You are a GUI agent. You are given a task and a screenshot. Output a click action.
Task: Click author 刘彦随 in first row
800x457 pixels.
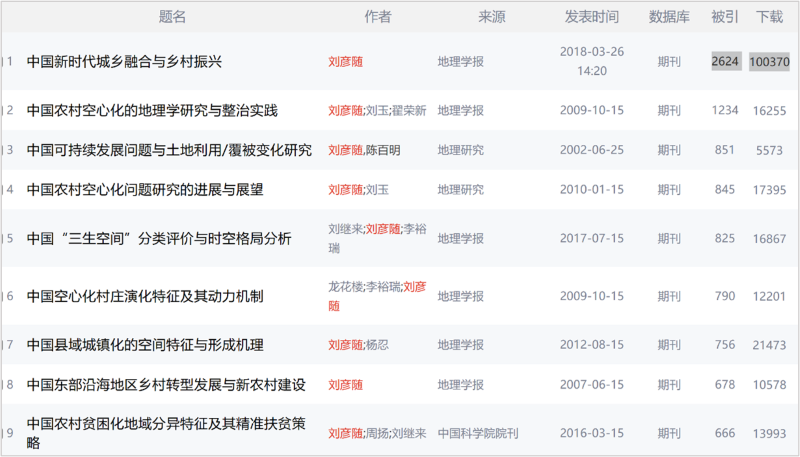tap(346, 62)
